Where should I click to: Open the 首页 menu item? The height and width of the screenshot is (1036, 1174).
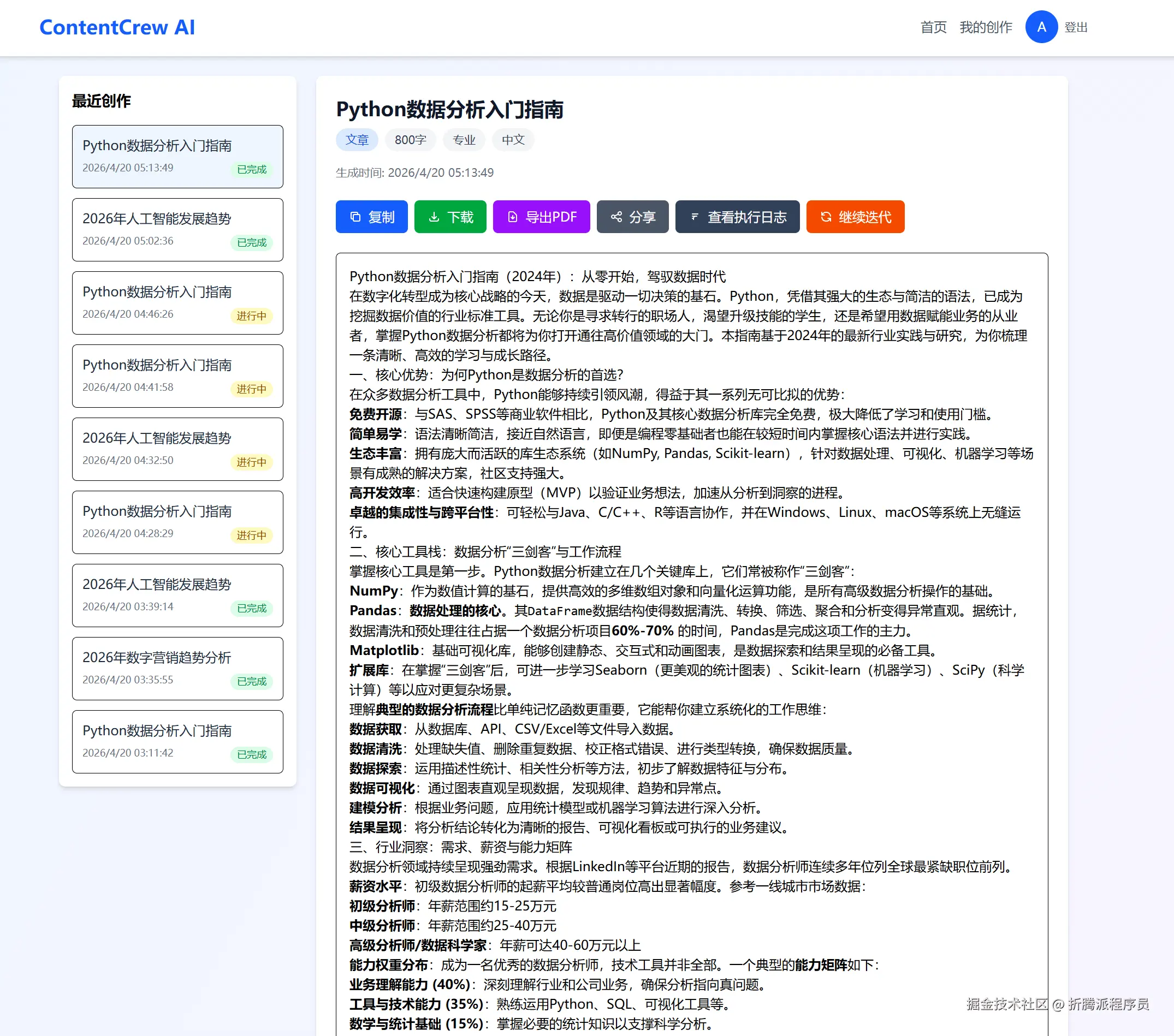(x=933, y=26)
